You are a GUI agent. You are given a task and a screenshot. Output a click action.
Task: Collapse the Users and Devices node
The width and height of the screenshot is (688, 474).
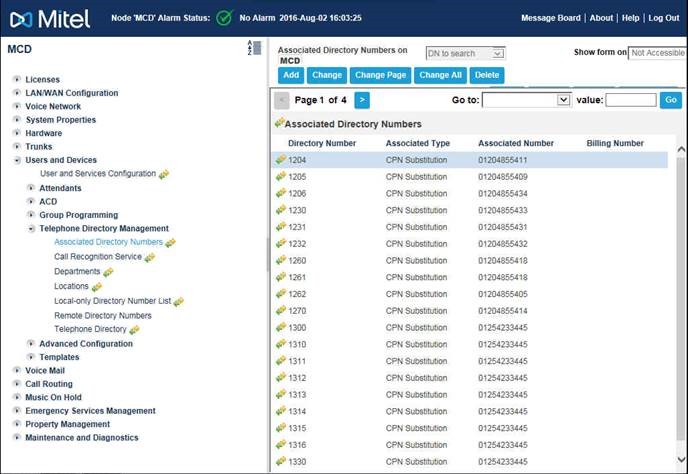tap(17, 160)
